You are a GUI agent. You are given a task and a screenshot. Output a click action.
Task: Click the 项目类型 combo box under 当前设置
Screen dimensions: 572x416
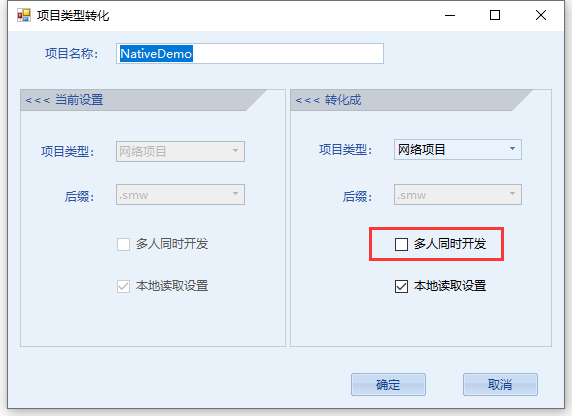[x=180, y=151]
